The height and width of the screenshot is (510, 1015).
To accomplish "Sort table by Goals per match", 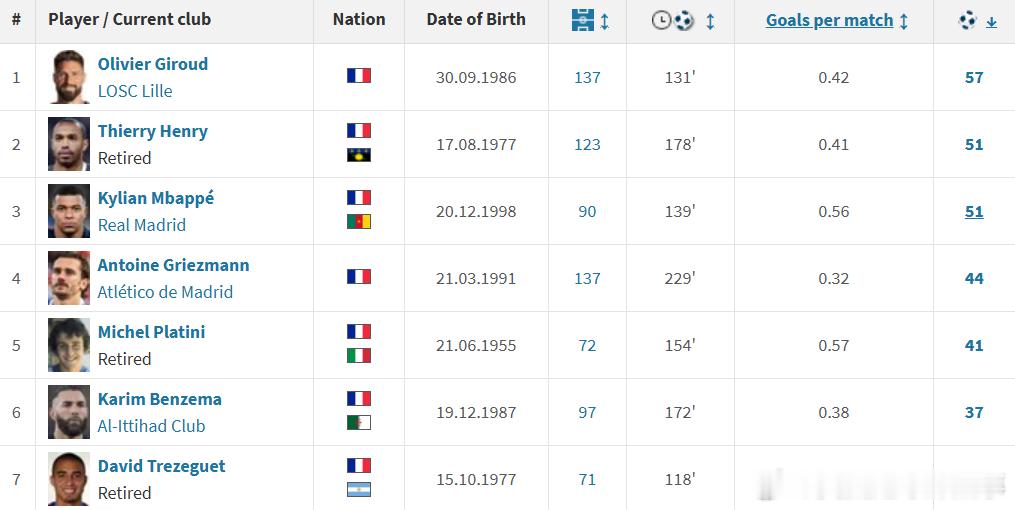I will click(829, 21).
